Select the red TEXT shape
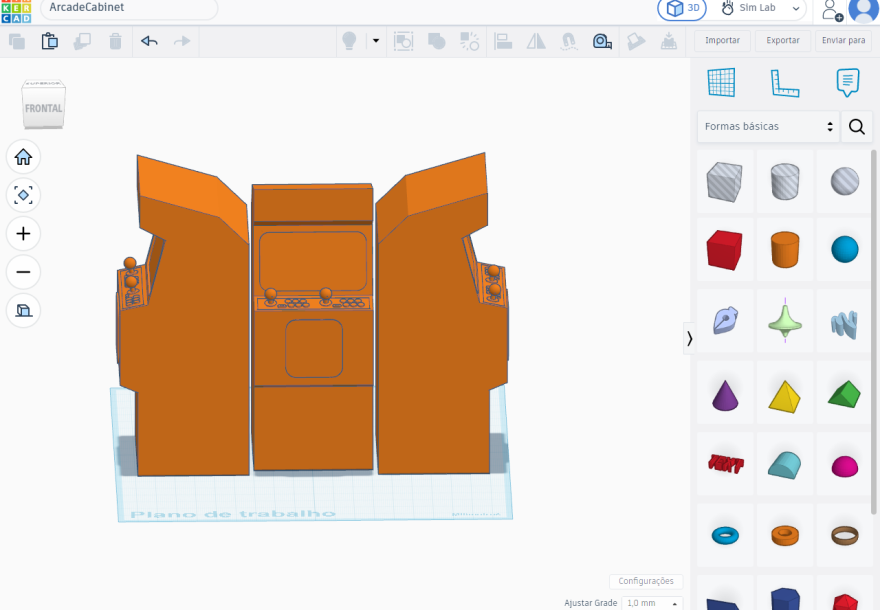 click(725, 464)
